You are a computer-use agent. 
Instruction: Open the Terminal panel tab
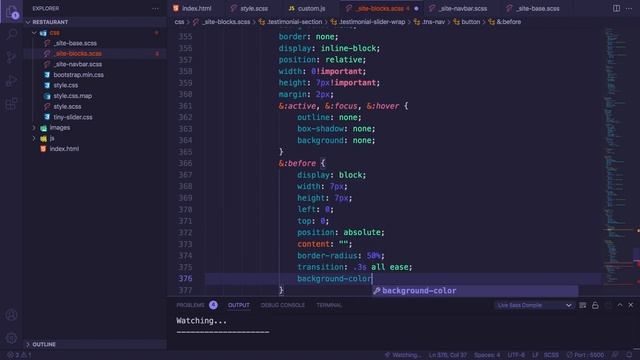click(329, 305)
